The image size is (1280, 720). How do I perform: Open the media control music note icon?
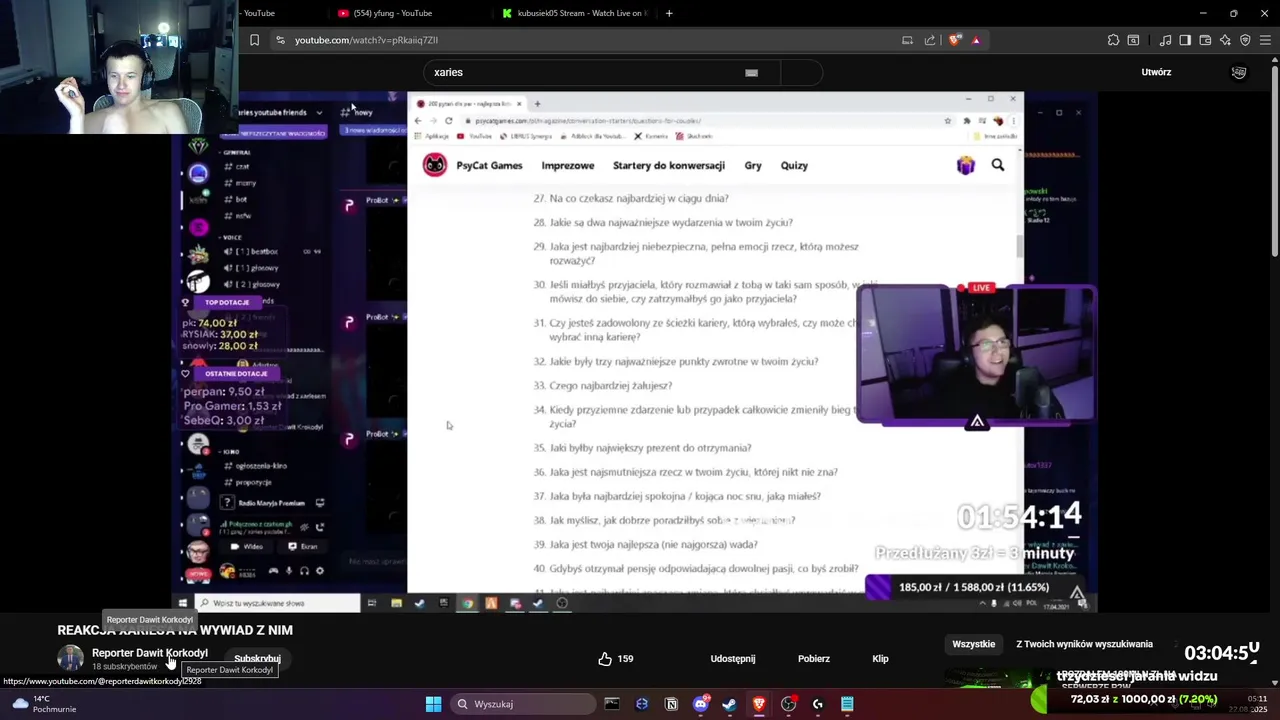point(1165,40)
